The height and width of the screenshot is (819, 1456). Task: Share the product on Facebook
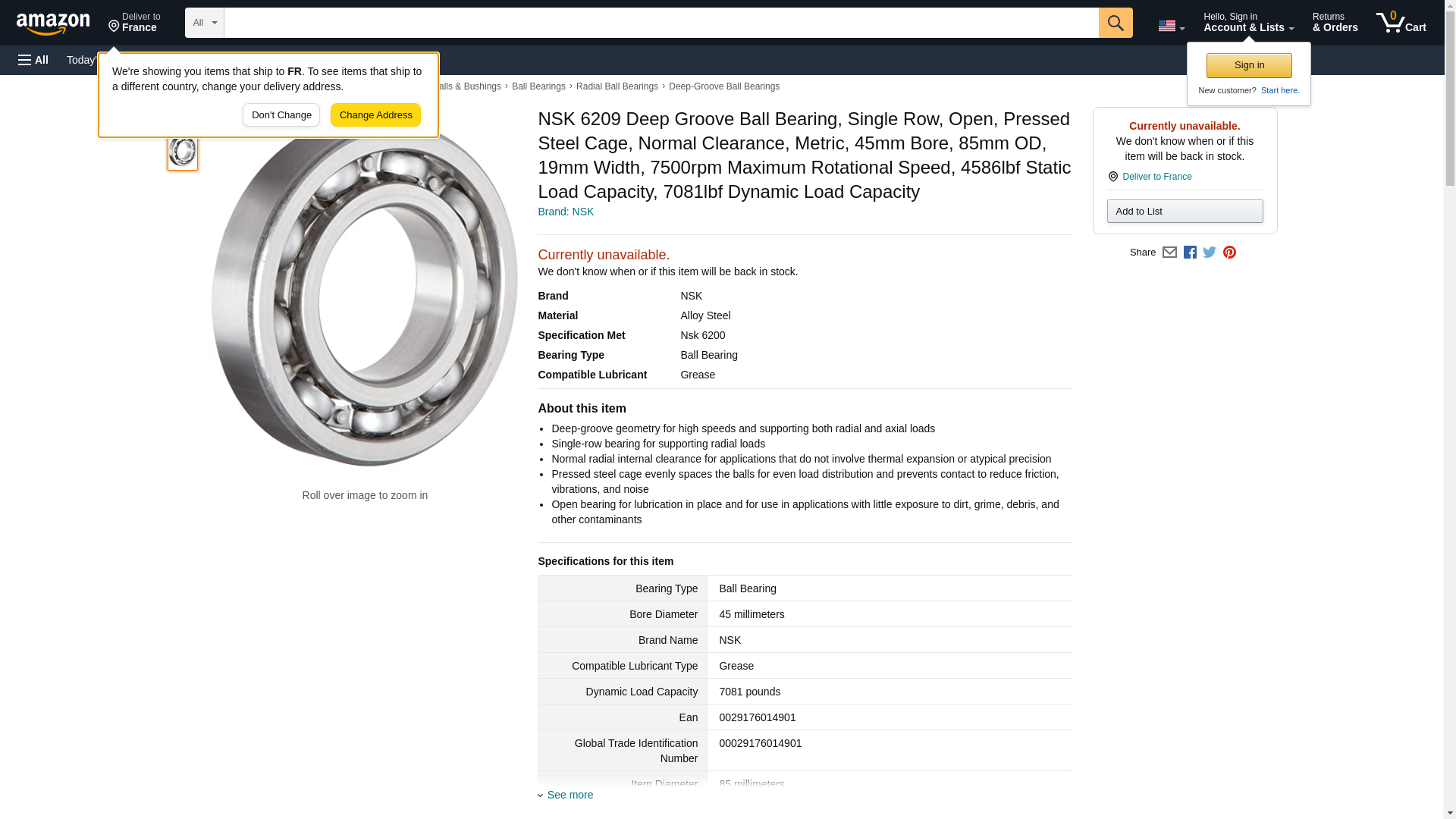point(1190,253)
